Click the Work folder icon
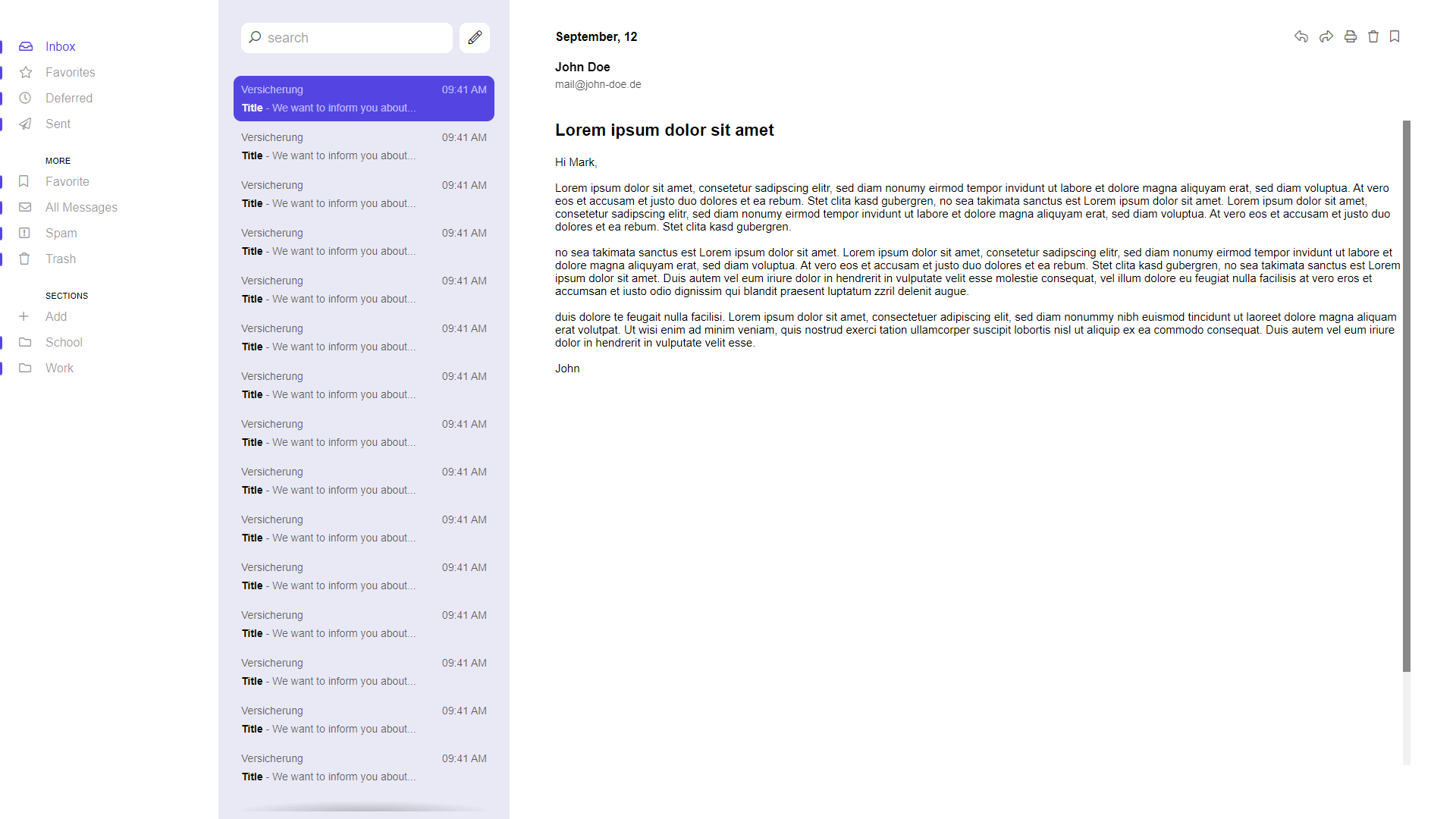1456x819 pixels. click(25, 368)
